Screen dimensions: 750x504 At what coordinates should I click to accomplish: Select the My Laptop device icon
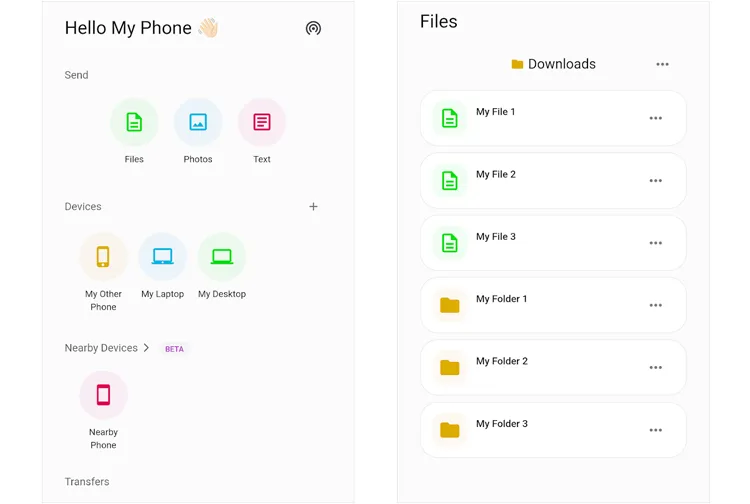(x=163, y=256)
